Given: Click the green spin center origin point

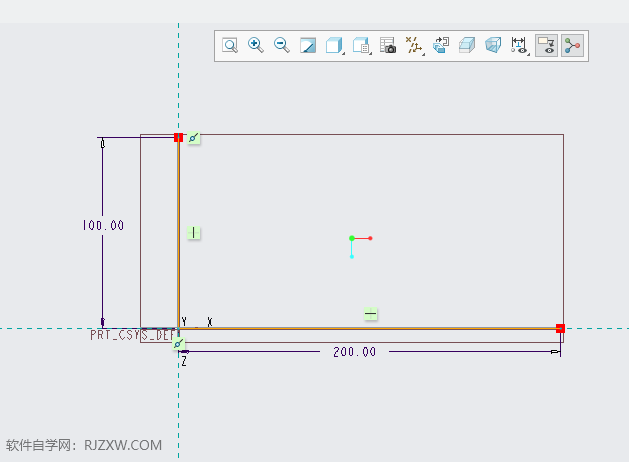Looking at the screenshot, I should pos(352,238).
